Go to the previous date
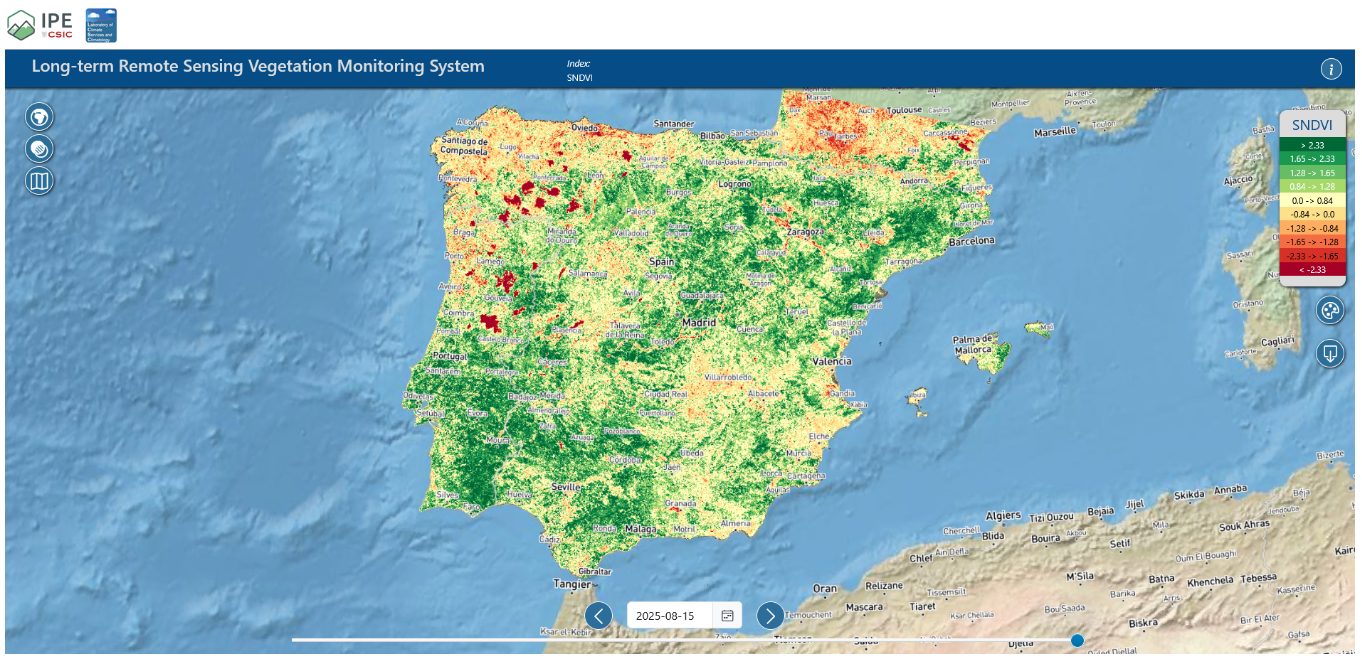The width and height of the screenshot is (1362, 659). click(x=598, y=616)
